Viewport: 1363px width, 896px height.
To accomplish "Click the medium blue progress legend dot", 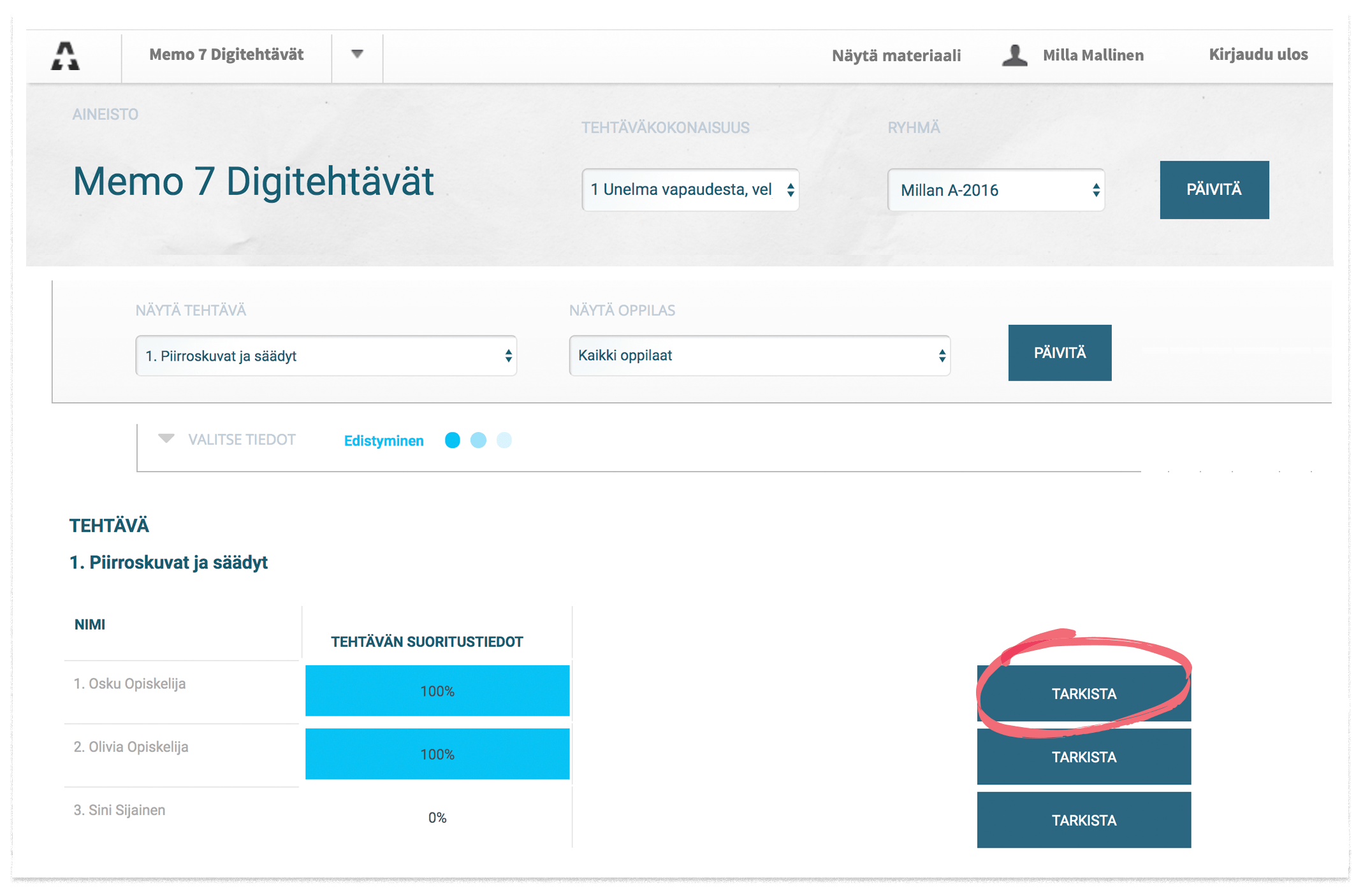I will (x=478, y=440).
